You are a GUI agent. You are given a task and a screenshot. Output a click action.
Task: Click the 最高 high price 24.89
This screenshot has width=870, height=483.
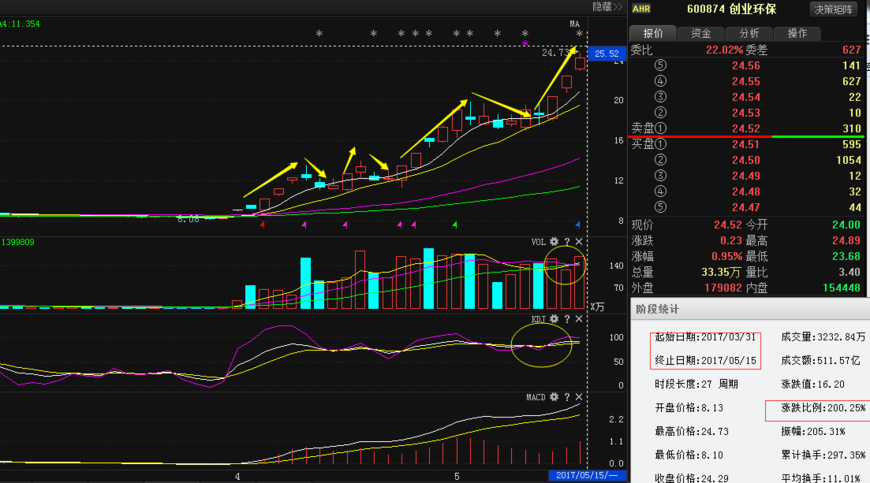(846, 241)
